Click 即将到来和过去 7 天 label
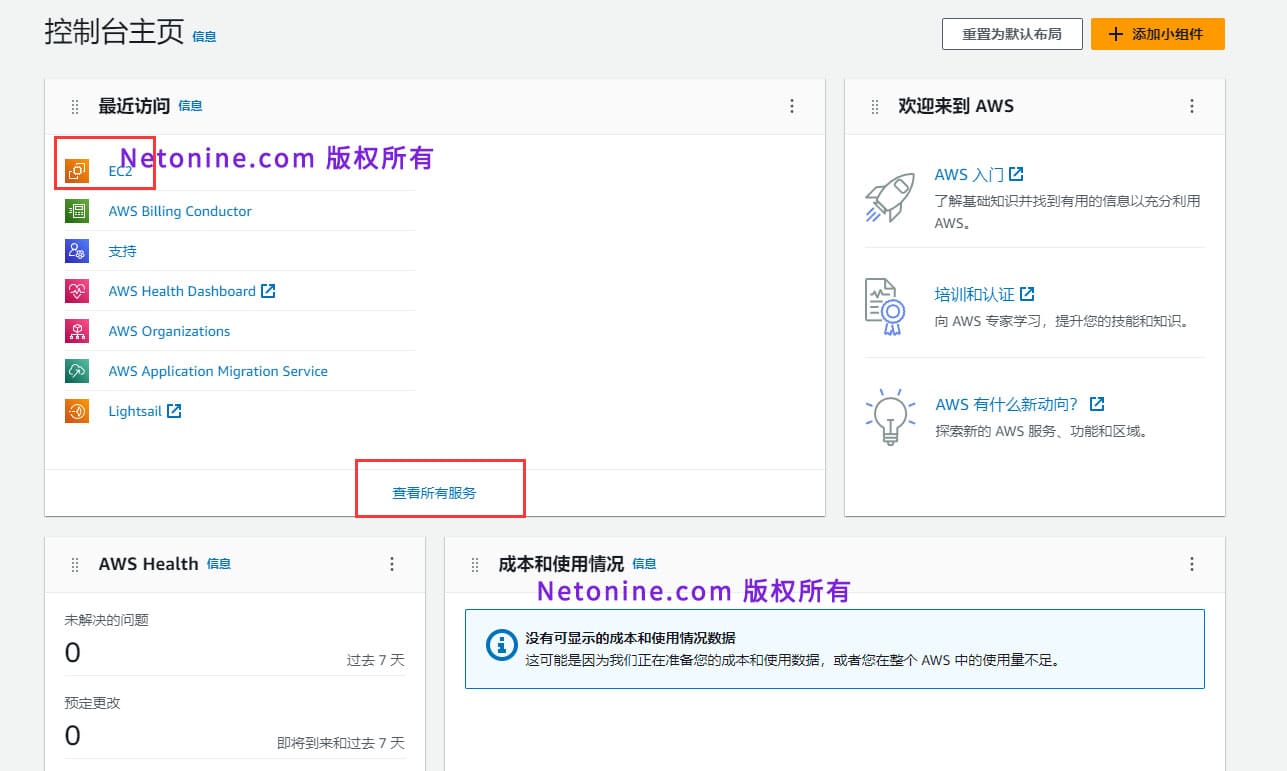The image size is (1287, 771). pyautogui.click(x=341, y=743)
